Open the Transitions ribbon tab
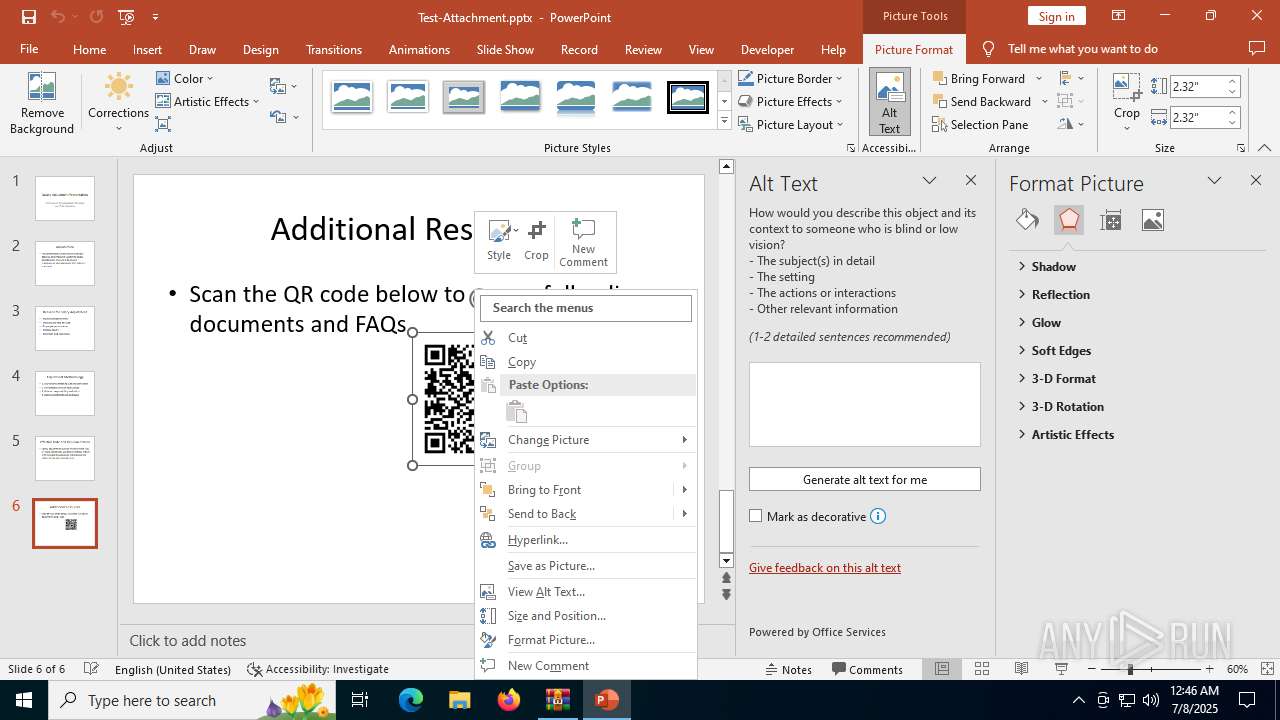 [x=334, y=50]
